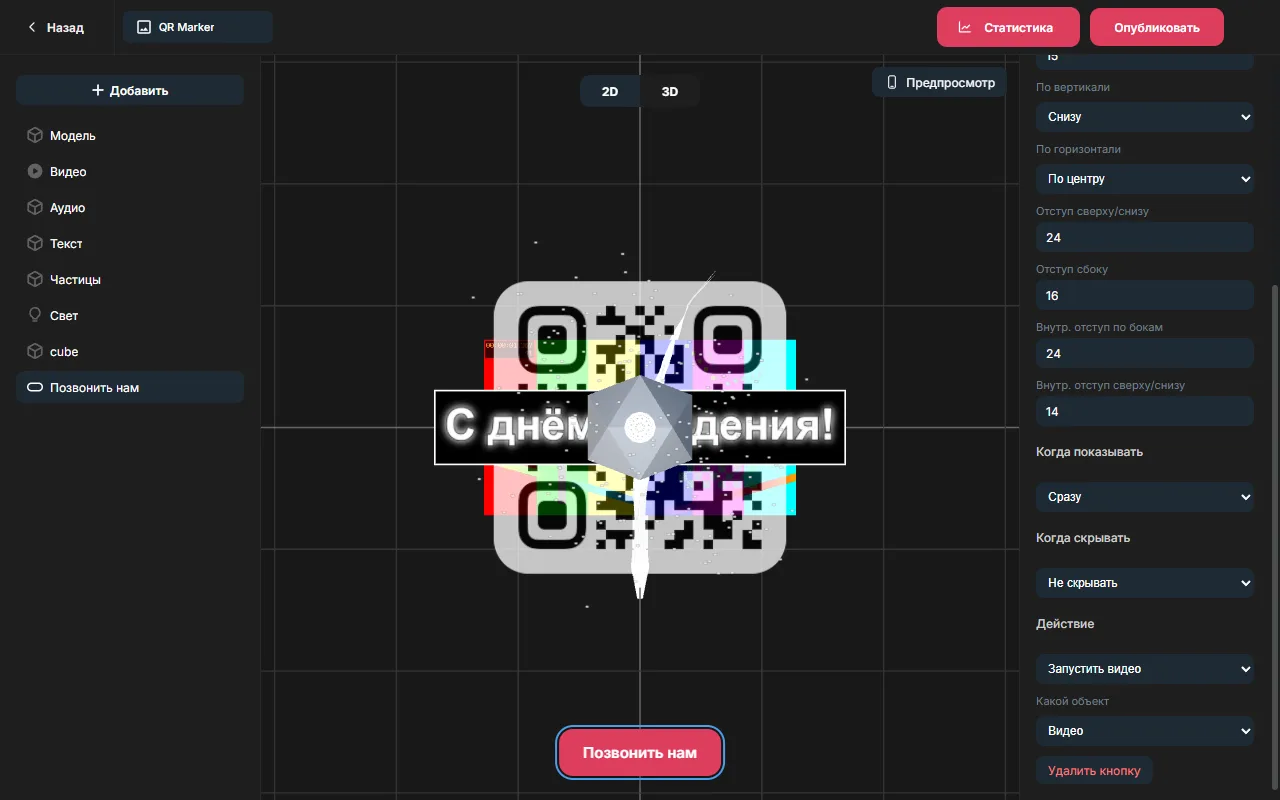The image size is (1280, 800).
Task: Open the Предпросмотр preview
Action: 939,83
